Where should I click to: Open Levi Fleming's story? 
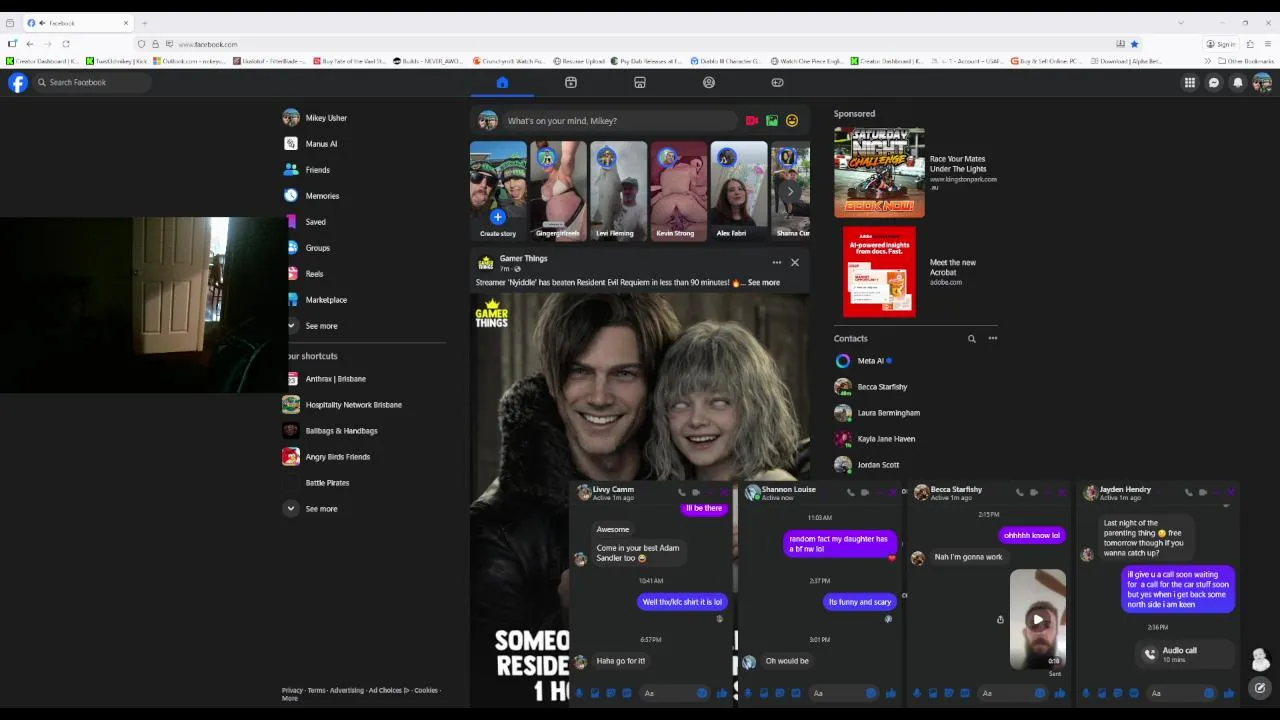pyautogui.click(x=618, y=191)
